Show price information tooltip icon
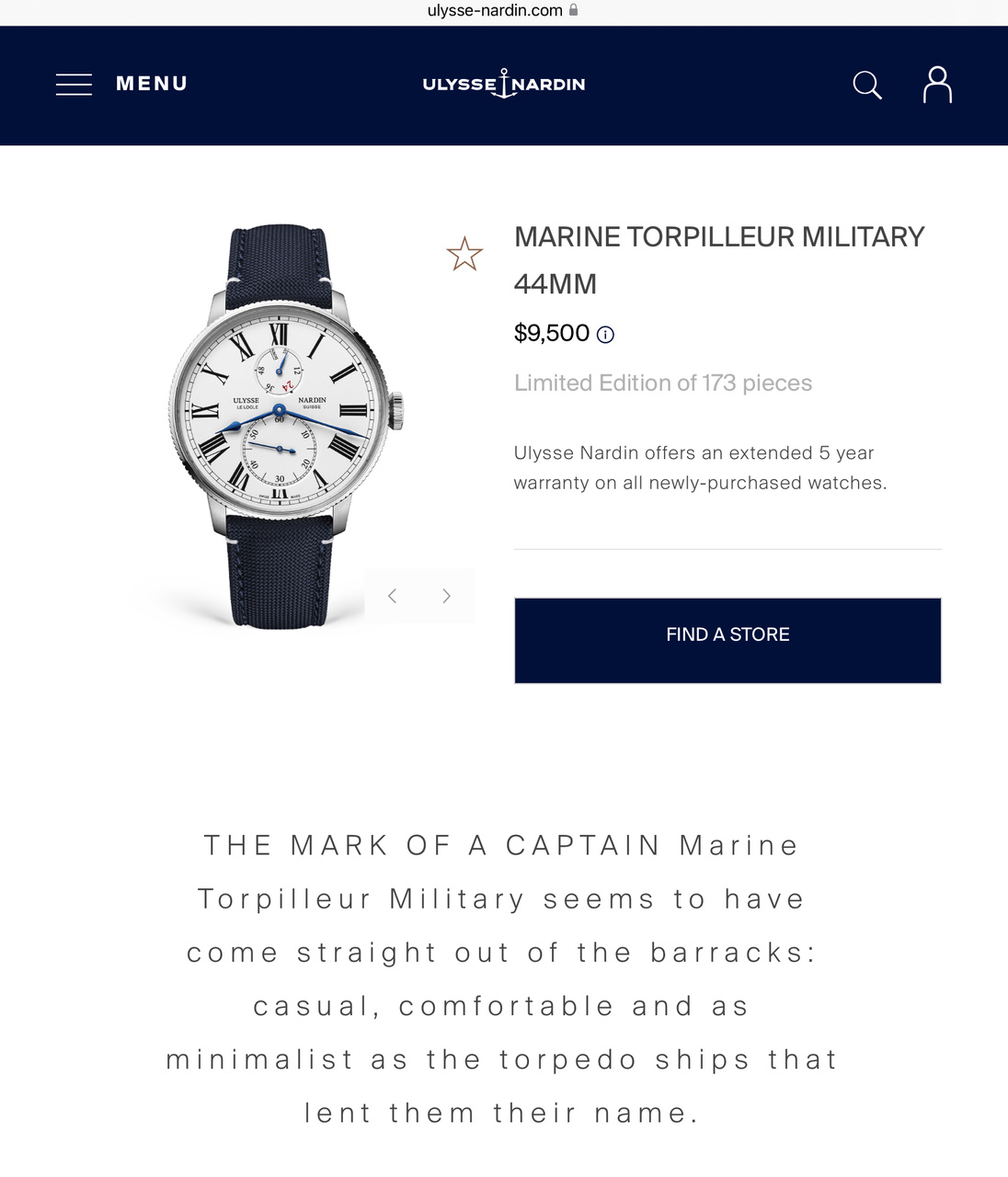The image size is (1008, 1177). click(x=605, y=335)
